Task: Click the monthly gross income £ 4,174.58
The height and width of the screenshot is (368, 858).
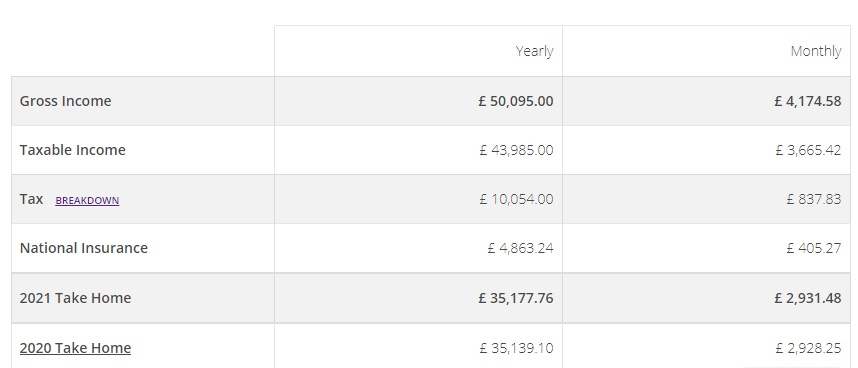Action: point(808,101)
